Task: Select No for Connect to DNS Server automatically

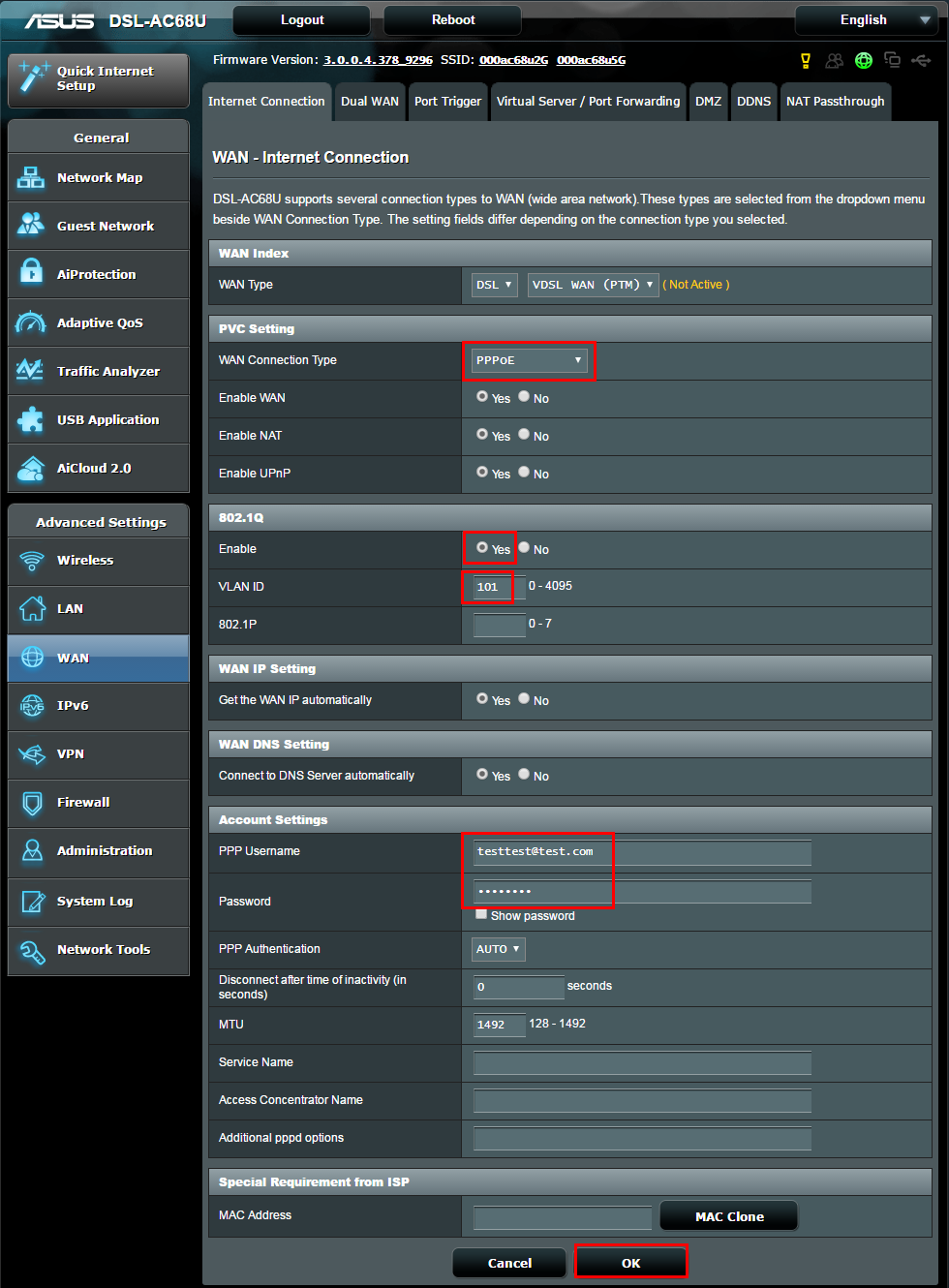Action: [x=523, y=776]
